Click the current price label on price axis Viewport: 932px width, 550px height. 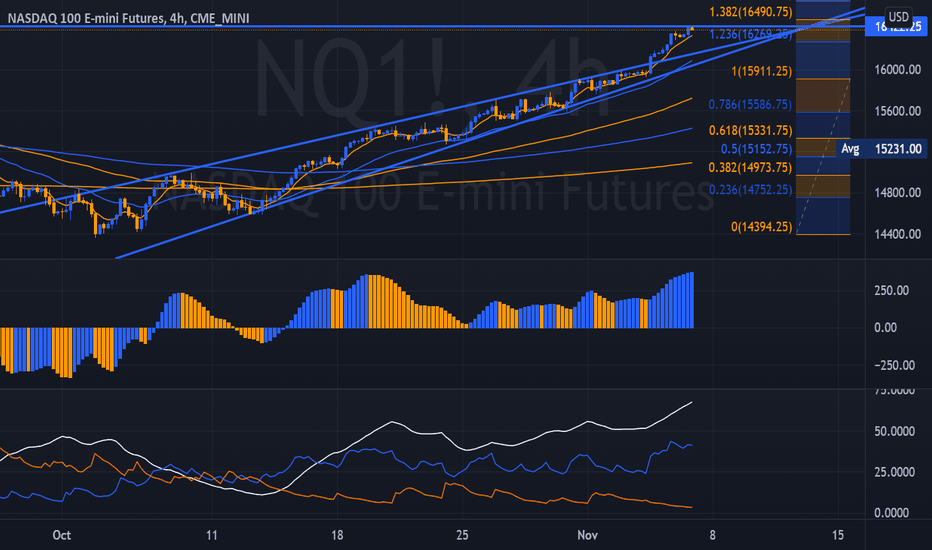pyautogui.click(x=896, y=26)
